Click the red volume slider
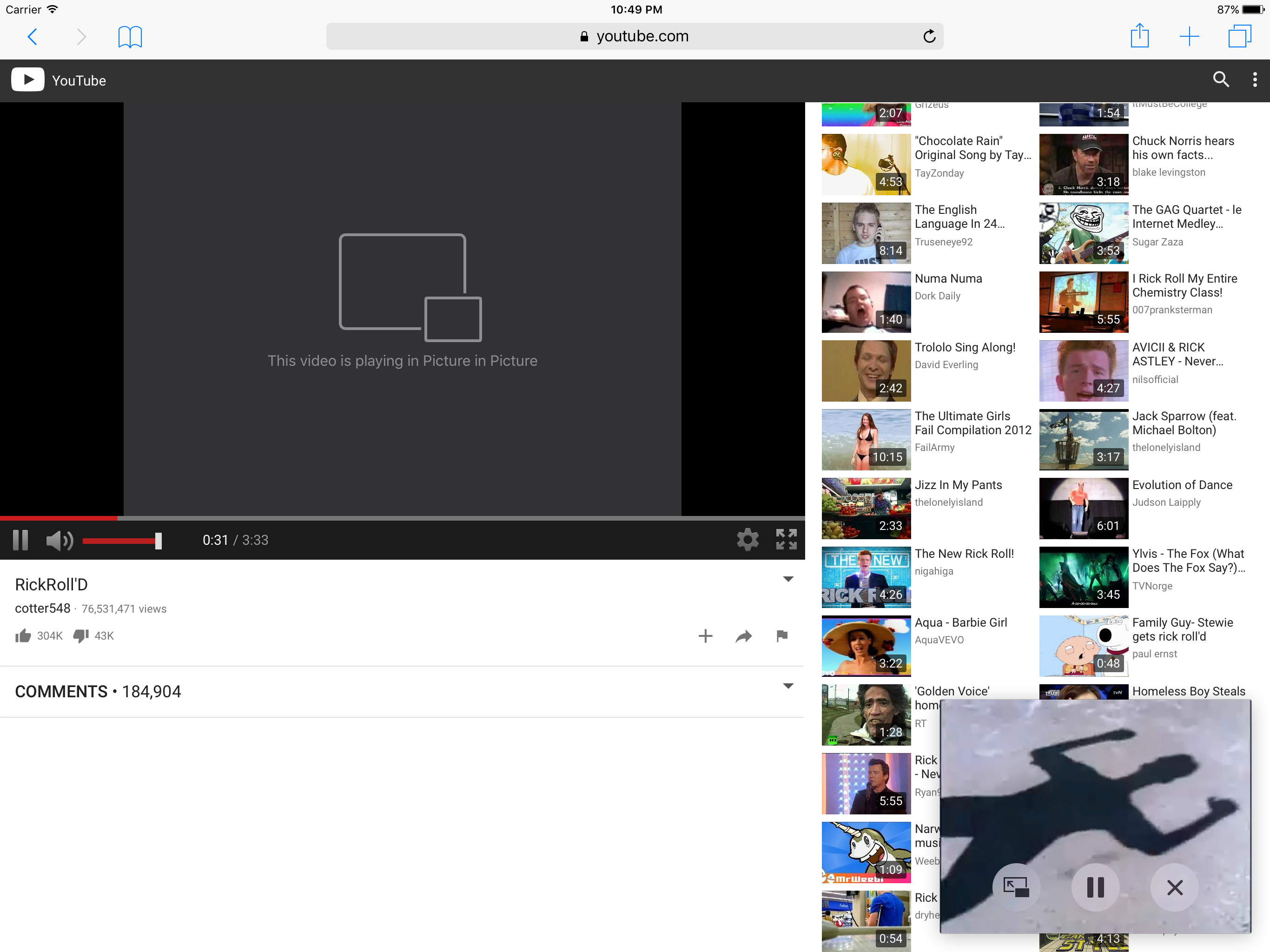1270x952 pixels. pyautogui.click(x=120, y=540)
